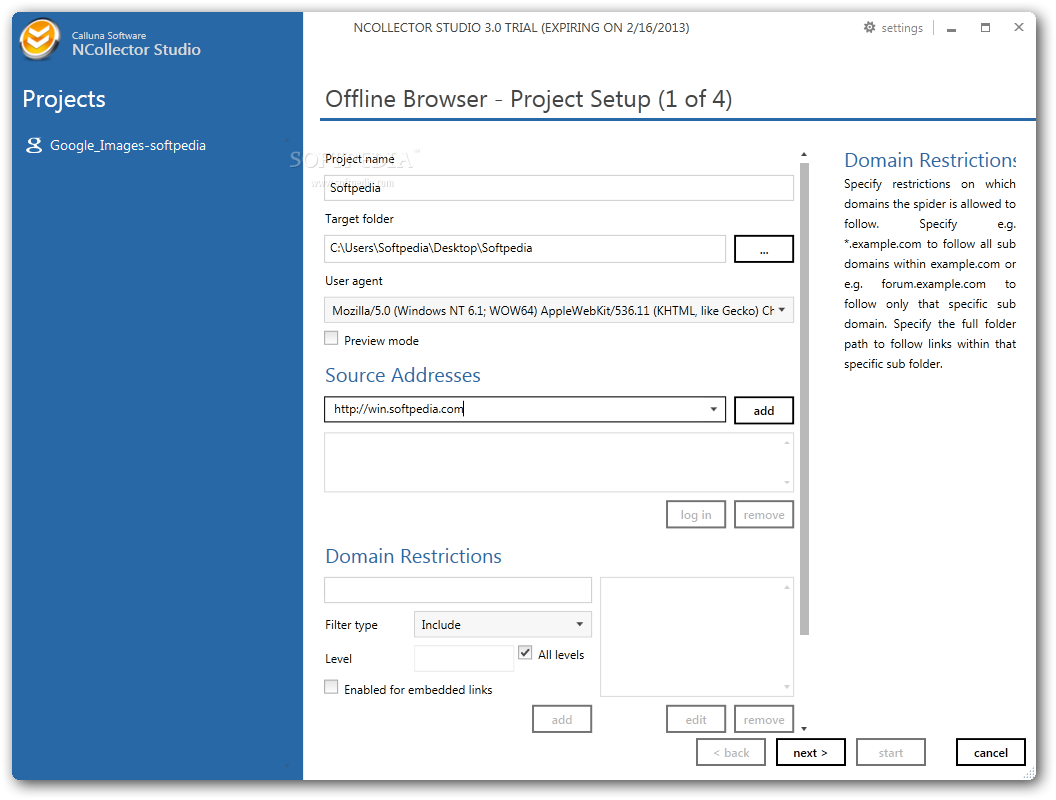This screenshot has height=800, width=1056.
Task: Add the source address to the list
Action: [764, 410]
